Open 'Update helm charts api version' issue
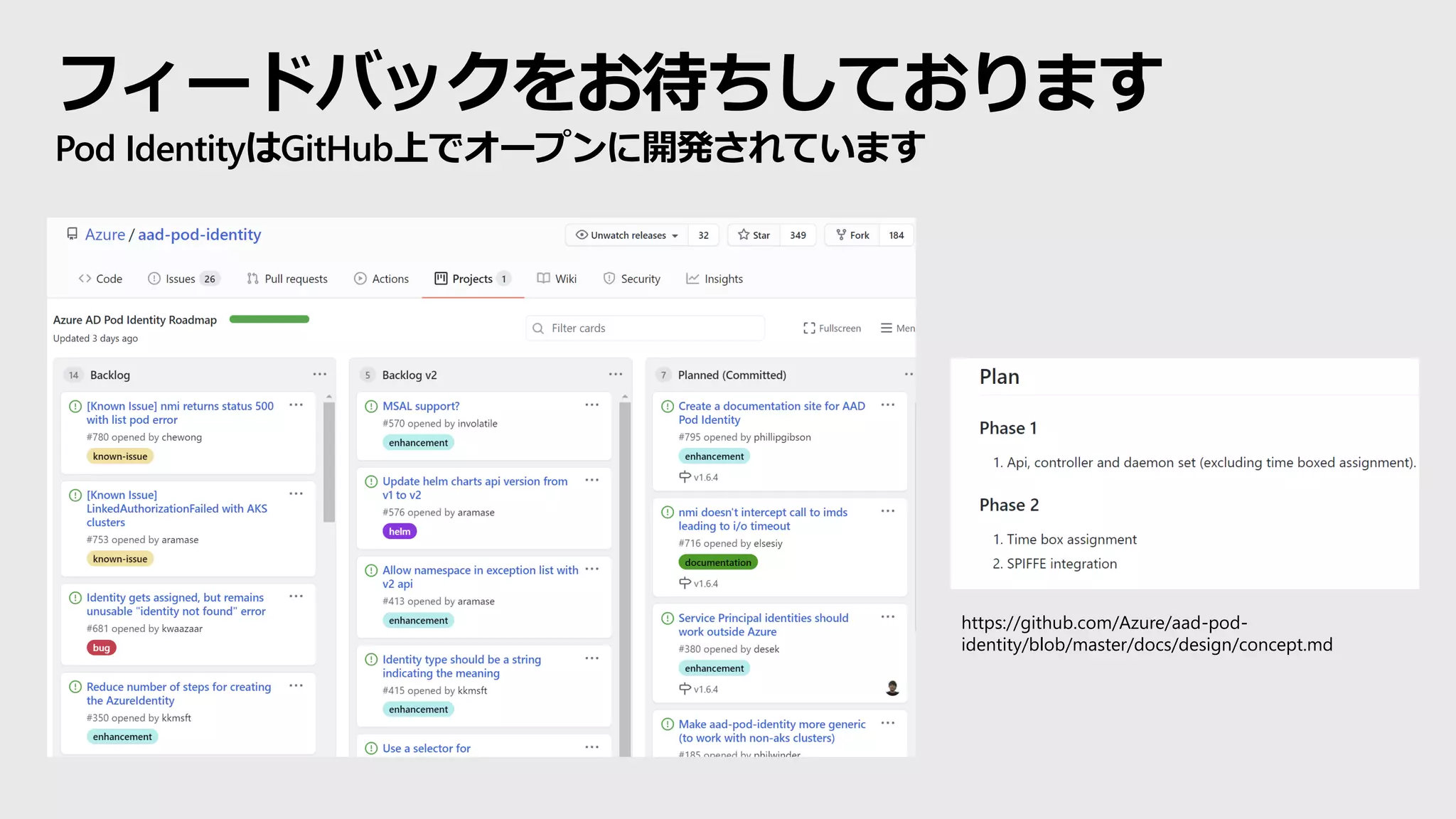 click(x=475, y=488)
